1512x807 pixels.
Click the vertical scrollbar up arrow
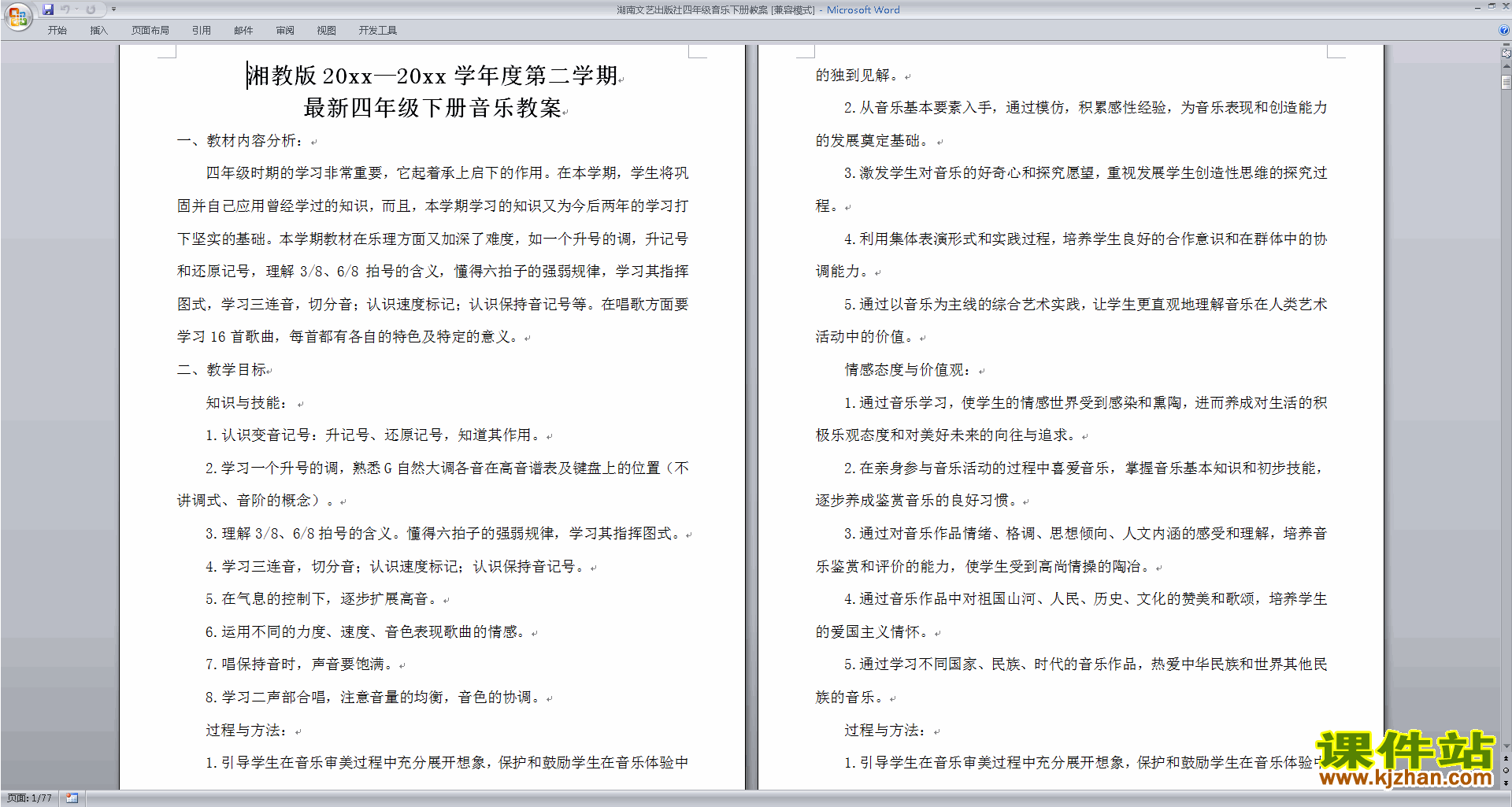point(1506,66)
